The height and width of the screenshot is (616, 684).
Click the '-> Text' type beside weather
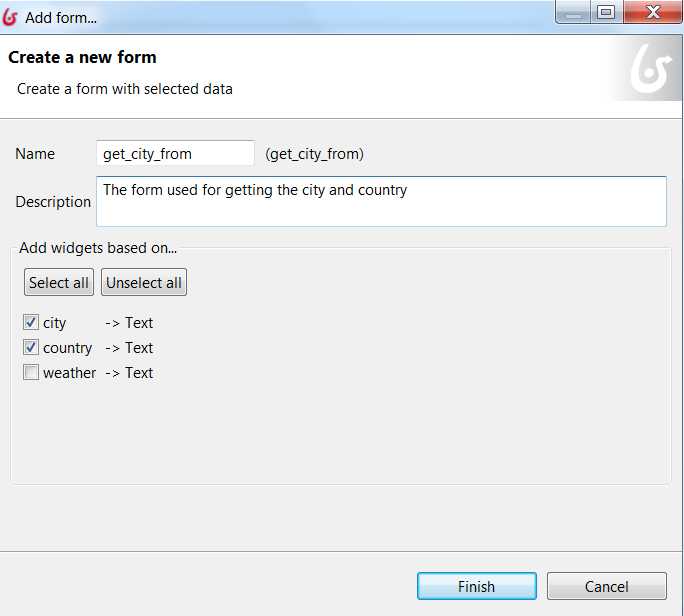tap(129, 373)
